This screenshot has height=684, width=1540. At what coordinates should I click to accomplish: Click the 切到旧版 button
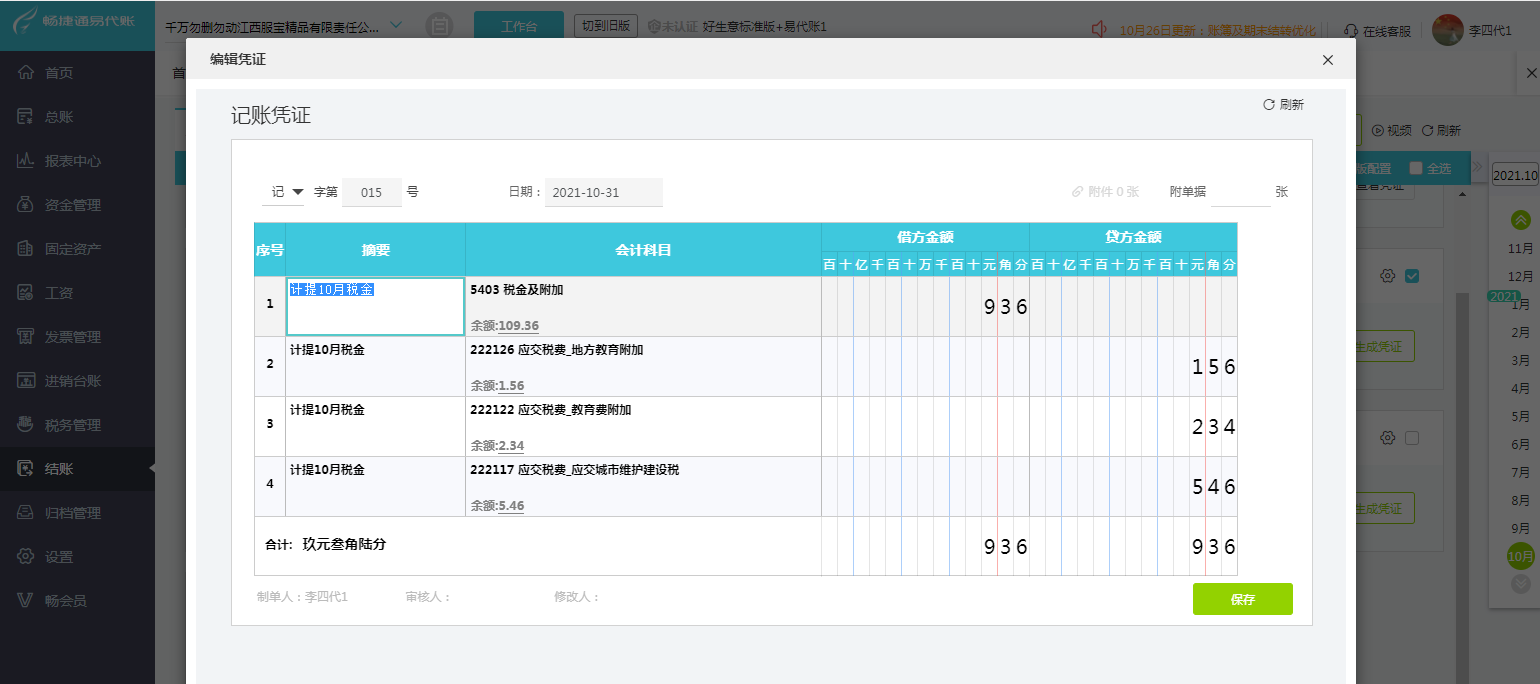605,26
